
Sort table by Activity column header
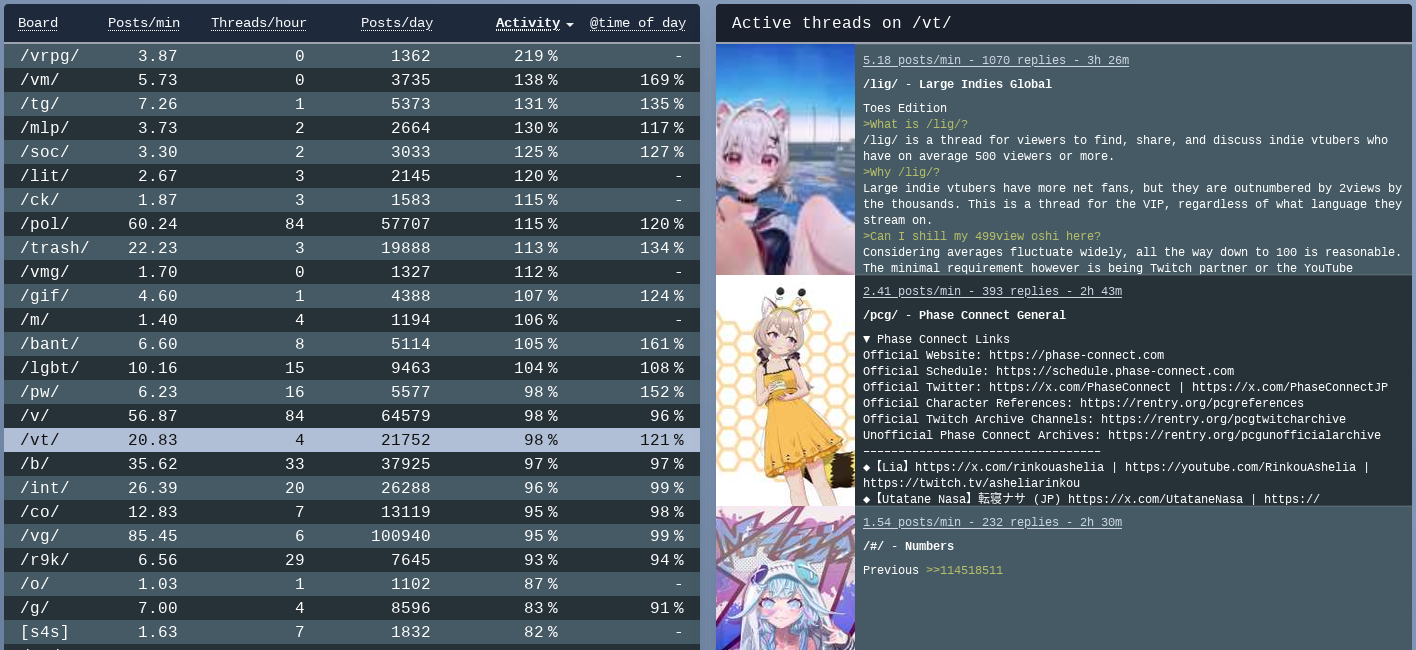click(x=528, y=23)
